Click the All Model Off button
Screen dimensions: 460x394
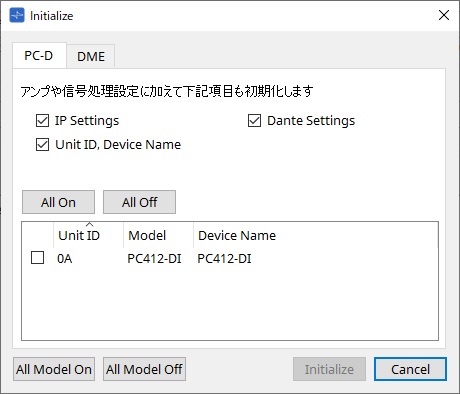[x=144, y=369]
